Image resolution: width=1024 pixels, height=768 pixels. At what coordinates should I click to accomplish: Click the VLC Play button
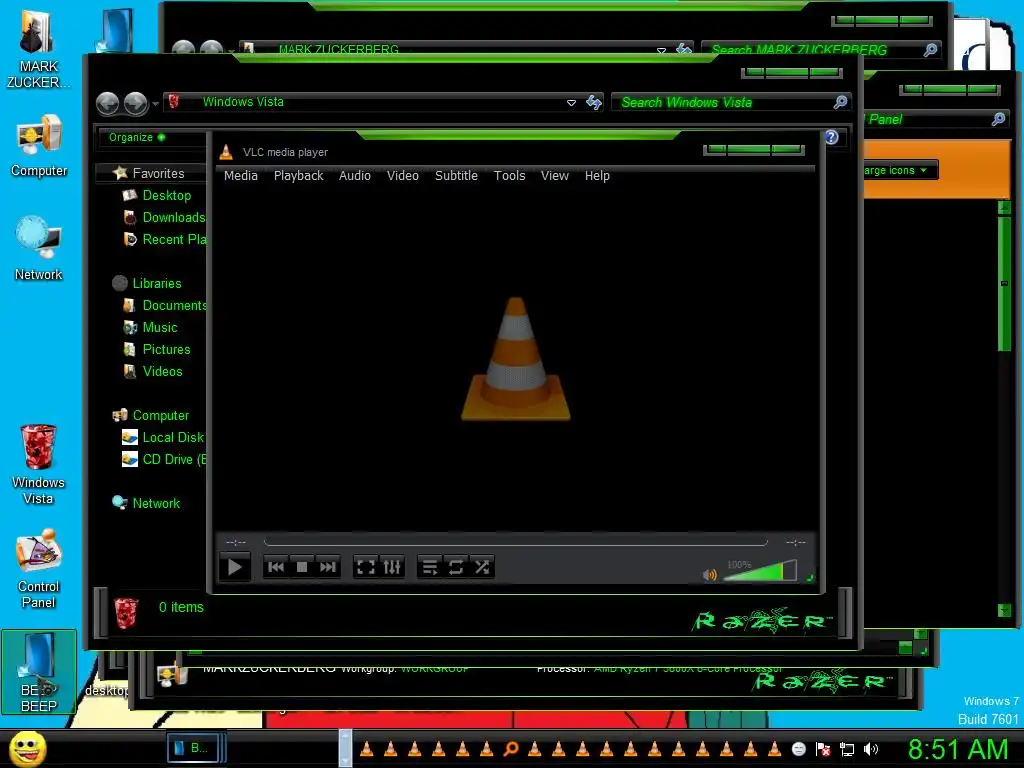tap(234, 567)
